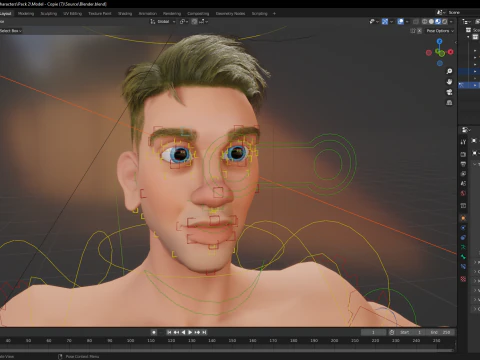Viewport: 480px width, 360px height.
Task: Add a new workspace with plus button
Action: tap(274, 14)
